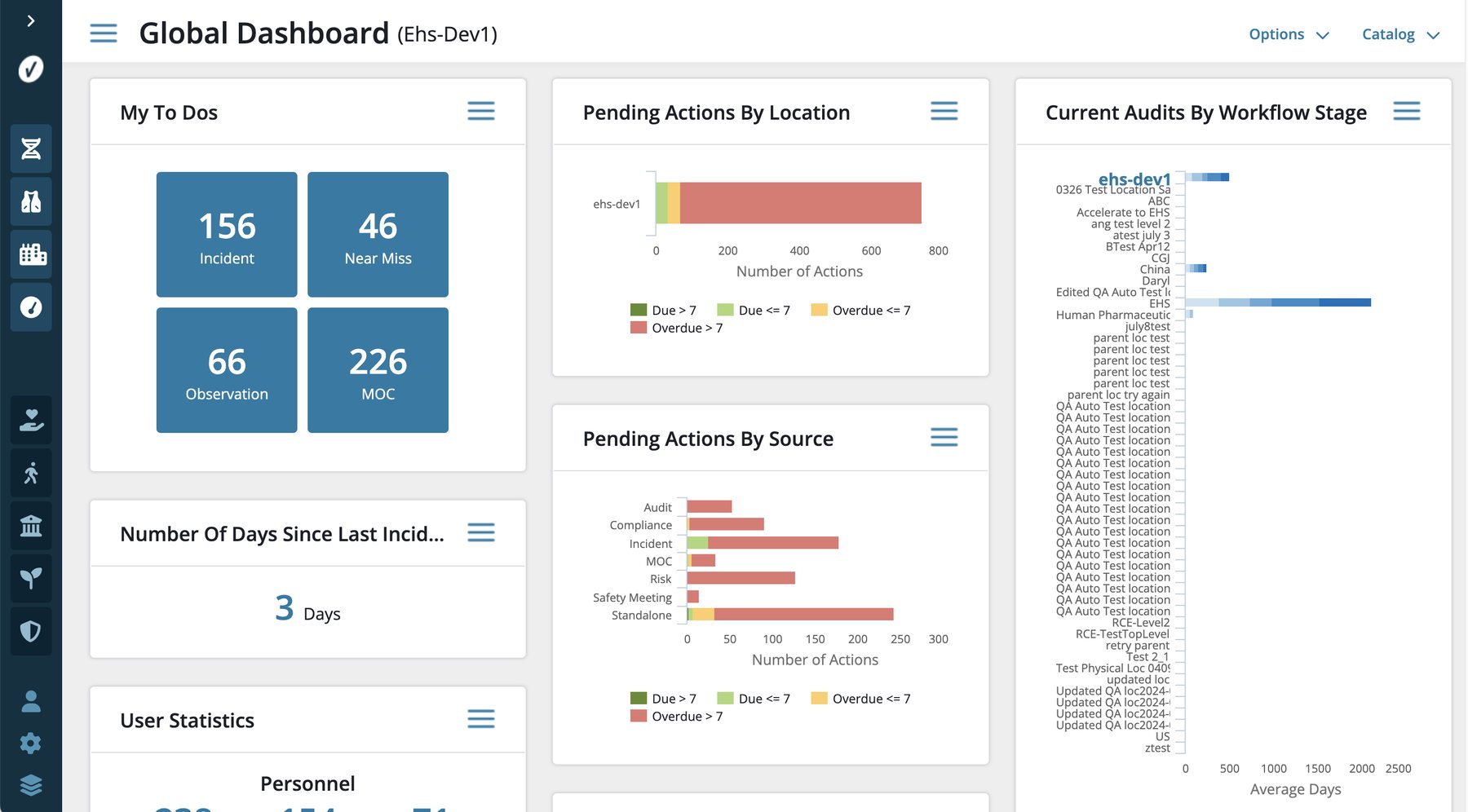
Task: Toggle the main hamburger menu beside Global Dashboard
Action: [104, 33]
